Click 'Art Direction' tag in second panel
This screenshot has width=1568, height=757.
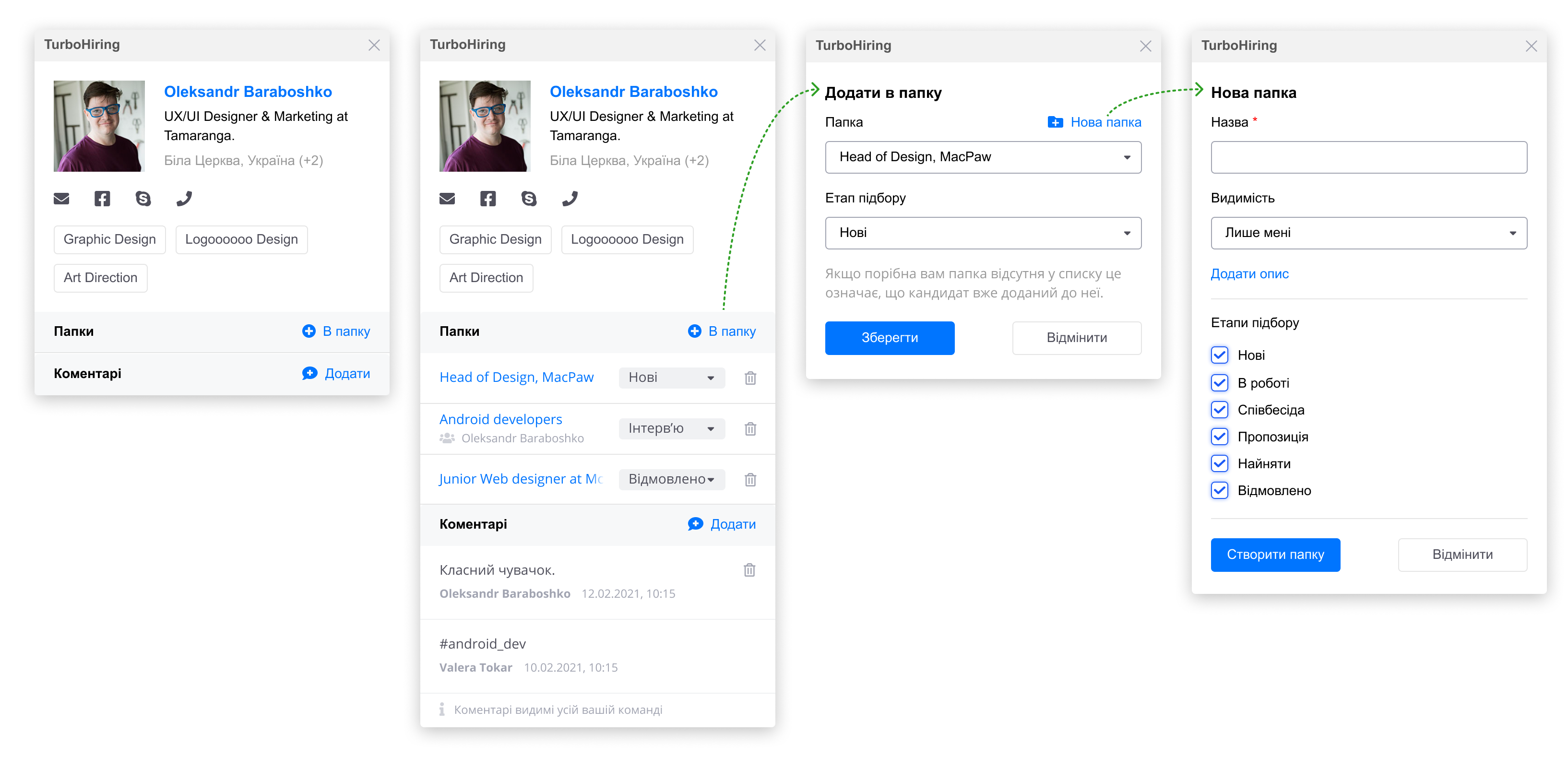point(487,277)
